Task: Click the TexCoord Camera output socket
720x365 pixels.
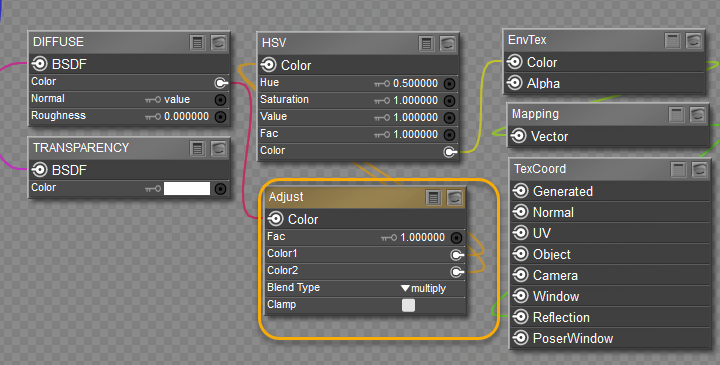Action: pos(521,275)
